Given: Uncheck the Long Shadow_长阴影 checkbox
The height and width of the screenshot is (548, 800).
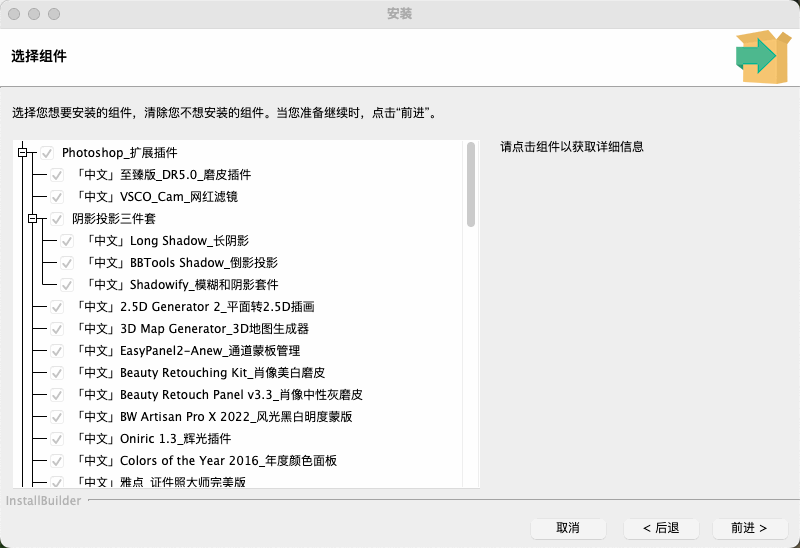Looking at the screenshot, I should tap(67, 241).
